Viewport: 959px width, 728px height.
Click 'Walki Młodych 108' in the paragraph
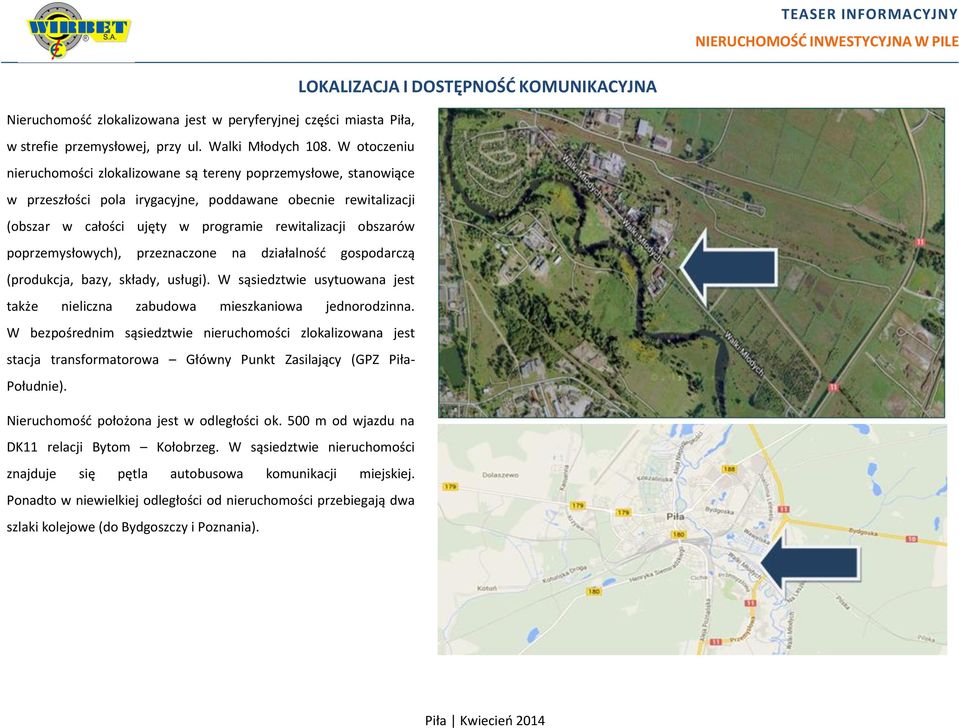click(269, 146)
